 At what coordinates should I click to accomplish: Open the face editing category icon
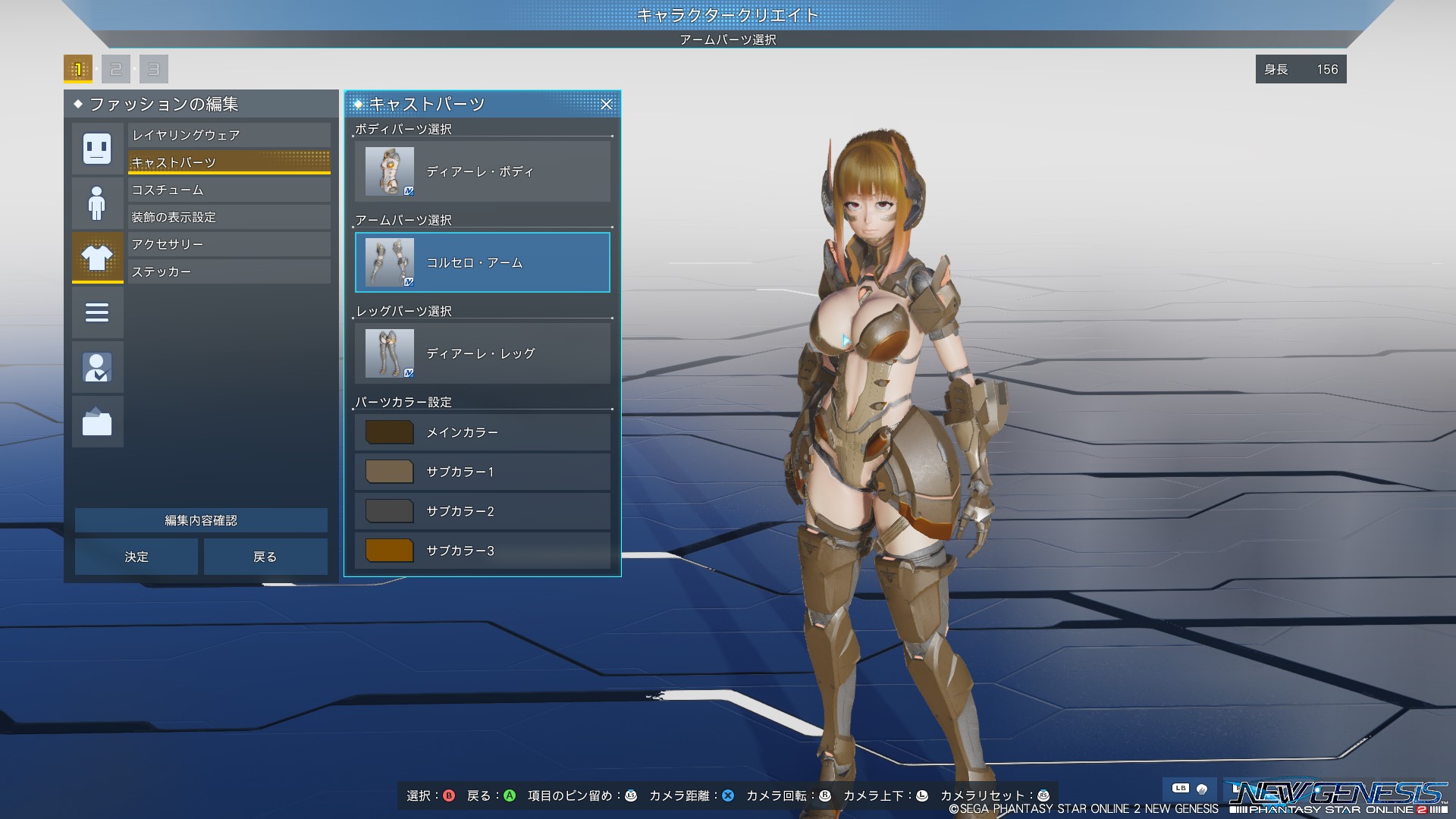coord(97,149)
